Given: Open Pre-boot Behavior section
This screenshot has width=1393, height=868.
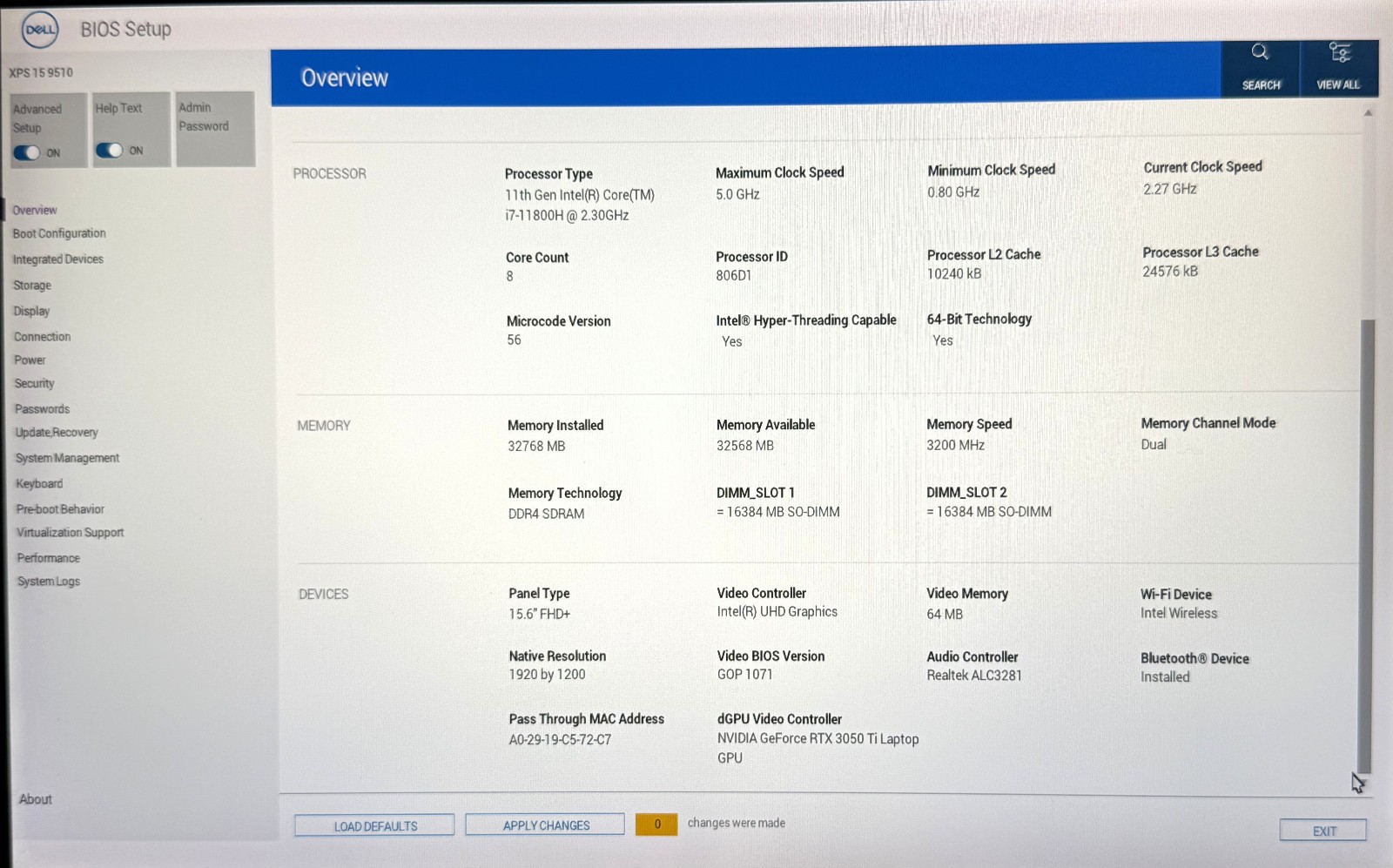Looking at the screenshot, I should coord(60,508).
